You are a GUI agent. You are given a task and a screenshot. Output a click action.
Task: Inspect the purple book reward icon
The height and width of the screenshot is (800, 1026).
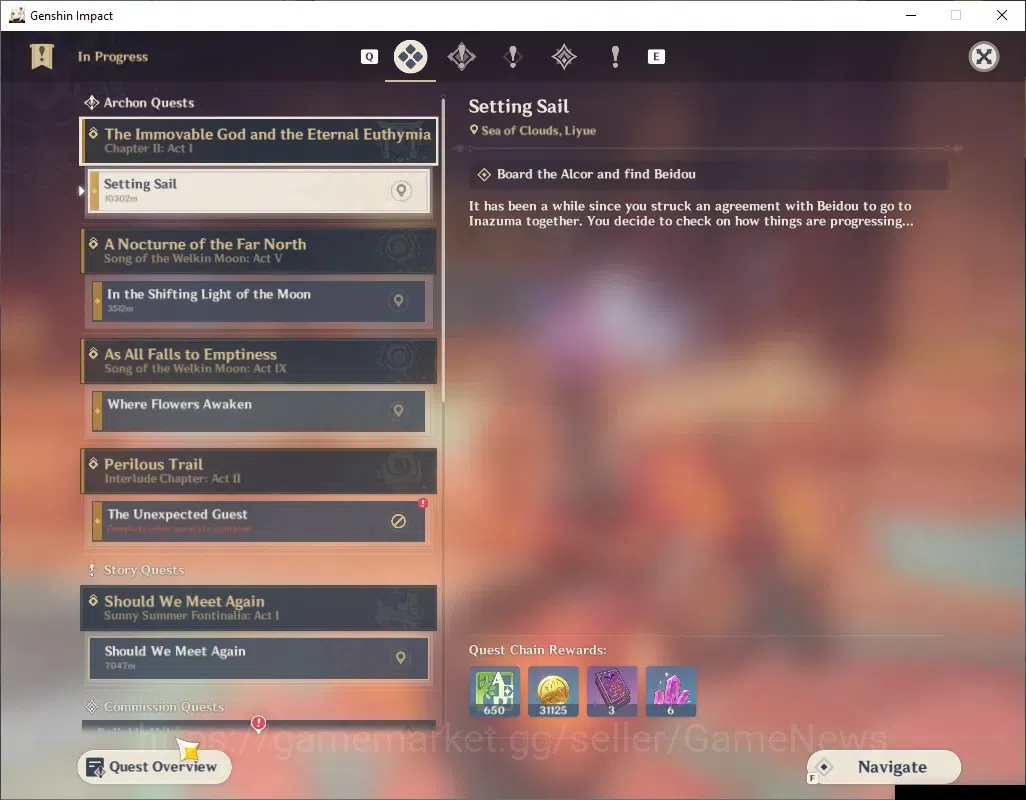pyautogui.click(x=612, y=691)
